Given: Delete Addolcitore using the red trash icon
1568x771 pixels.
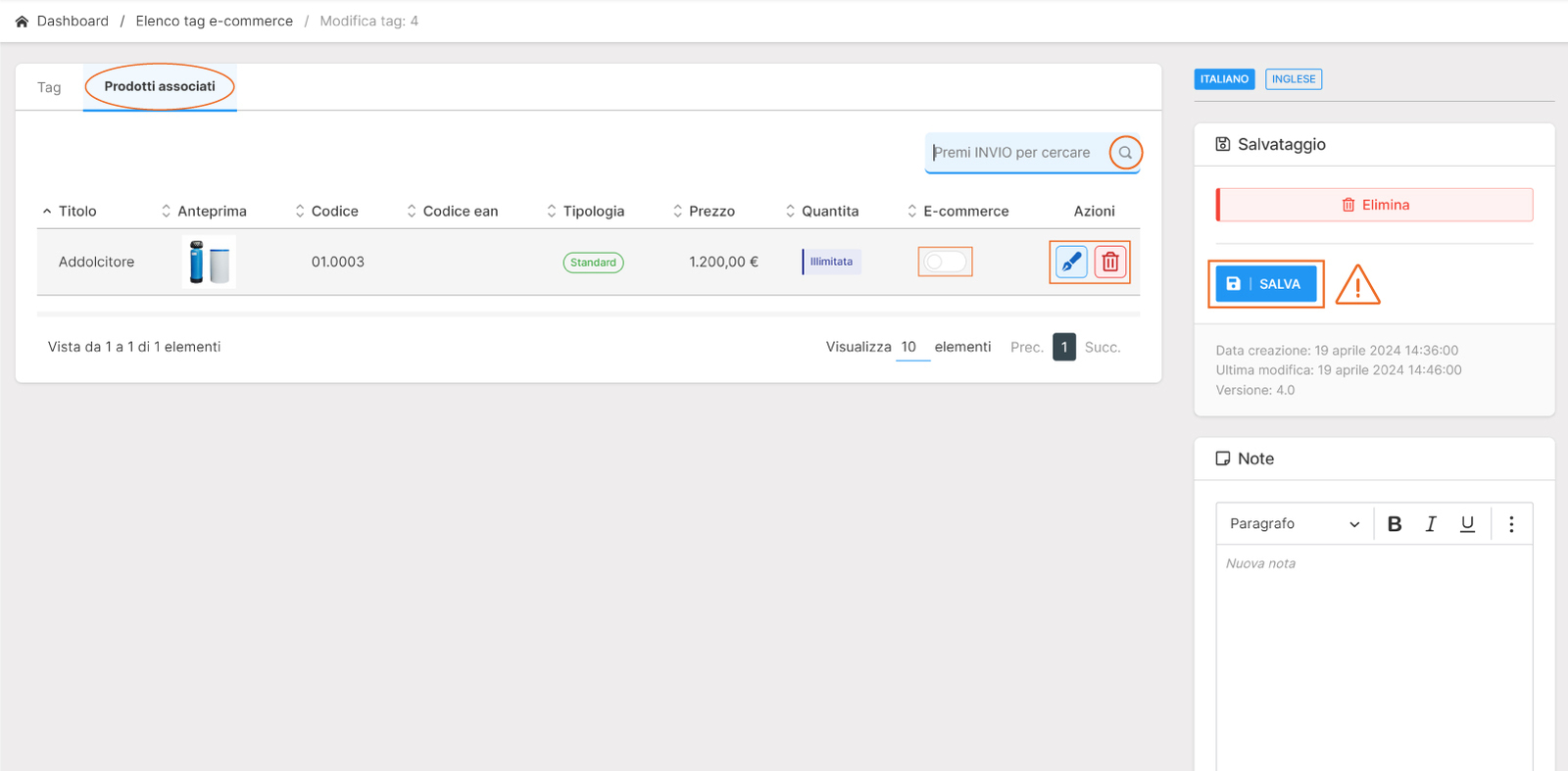Looking at the screenshot, I should (x=1110, y=262).
